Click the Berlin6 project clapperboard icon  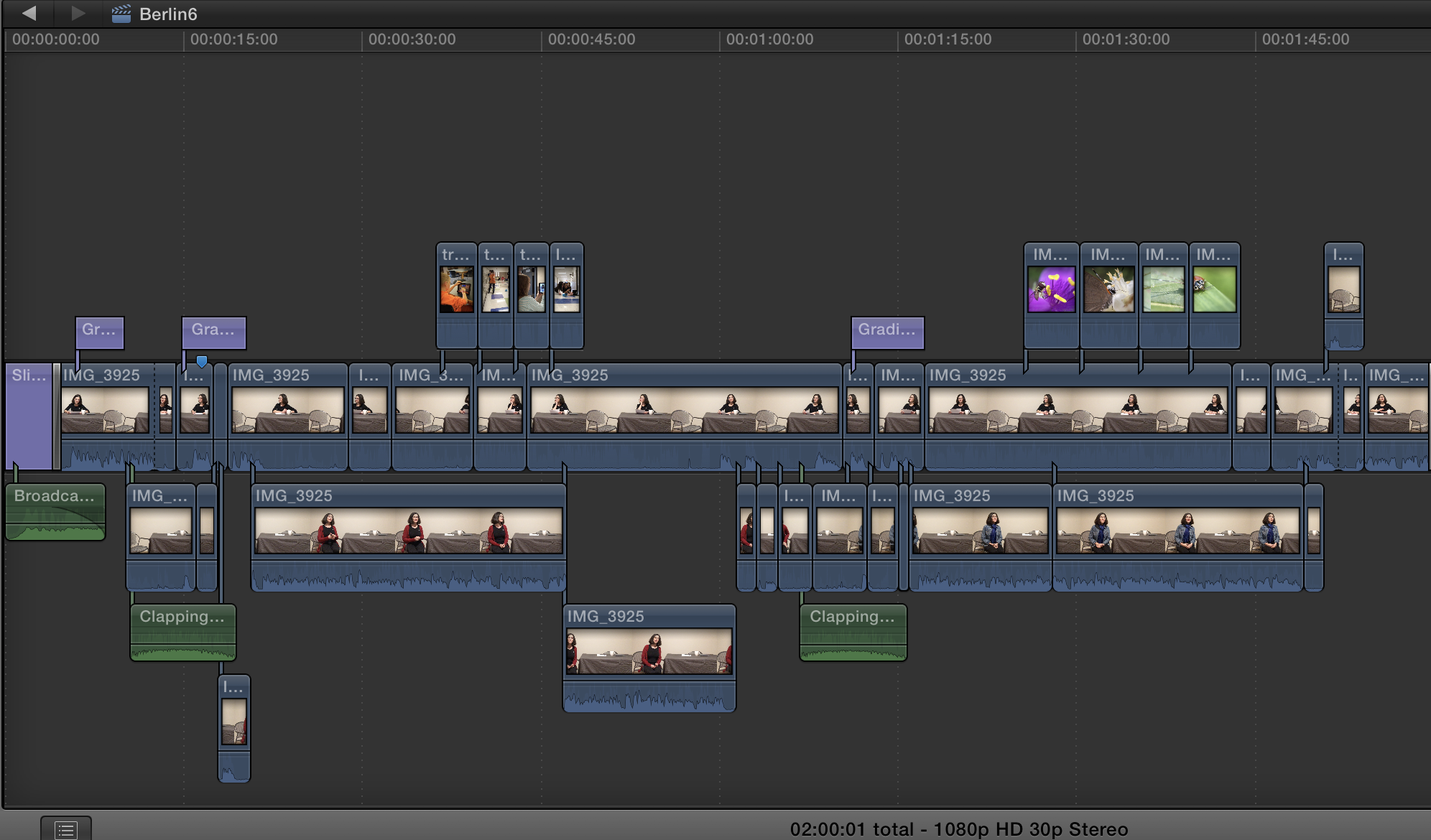(x=121, y=14)
